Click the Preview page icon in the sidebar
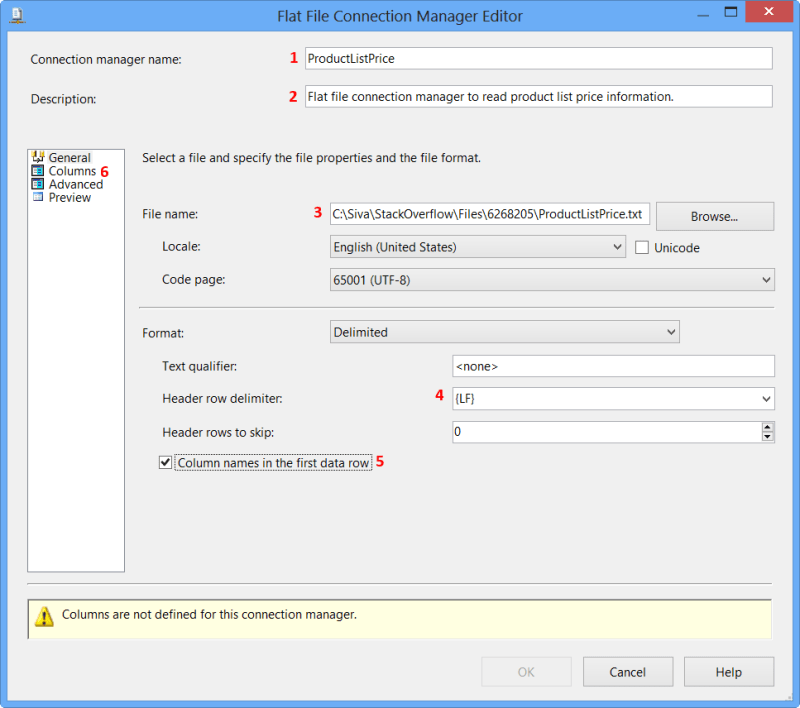 pos(37,197)
